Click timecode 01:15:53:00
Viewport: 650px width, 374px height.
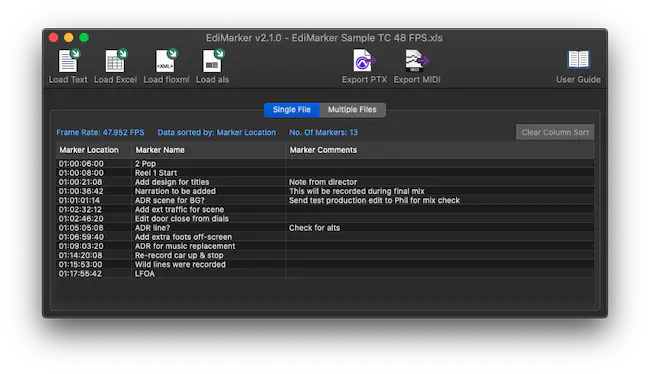click(x=80, y=265)
